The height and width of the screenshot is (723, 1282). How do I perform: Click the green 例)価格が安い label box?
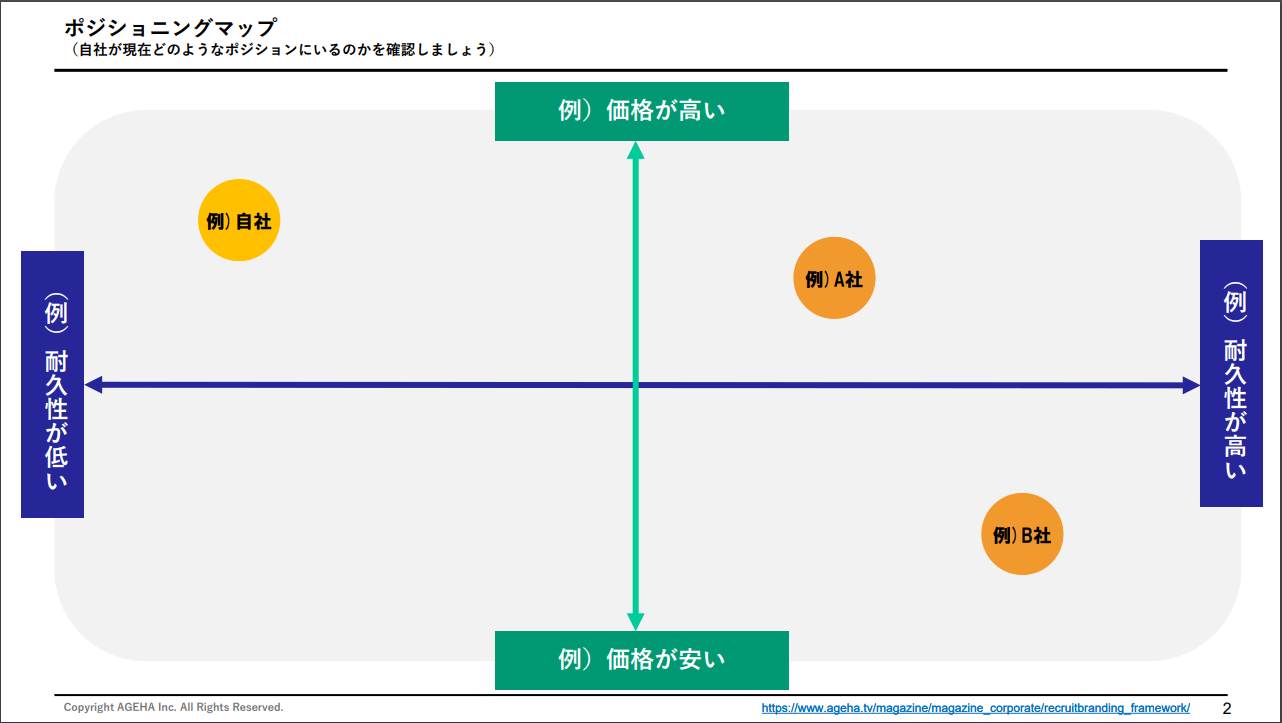642,660
